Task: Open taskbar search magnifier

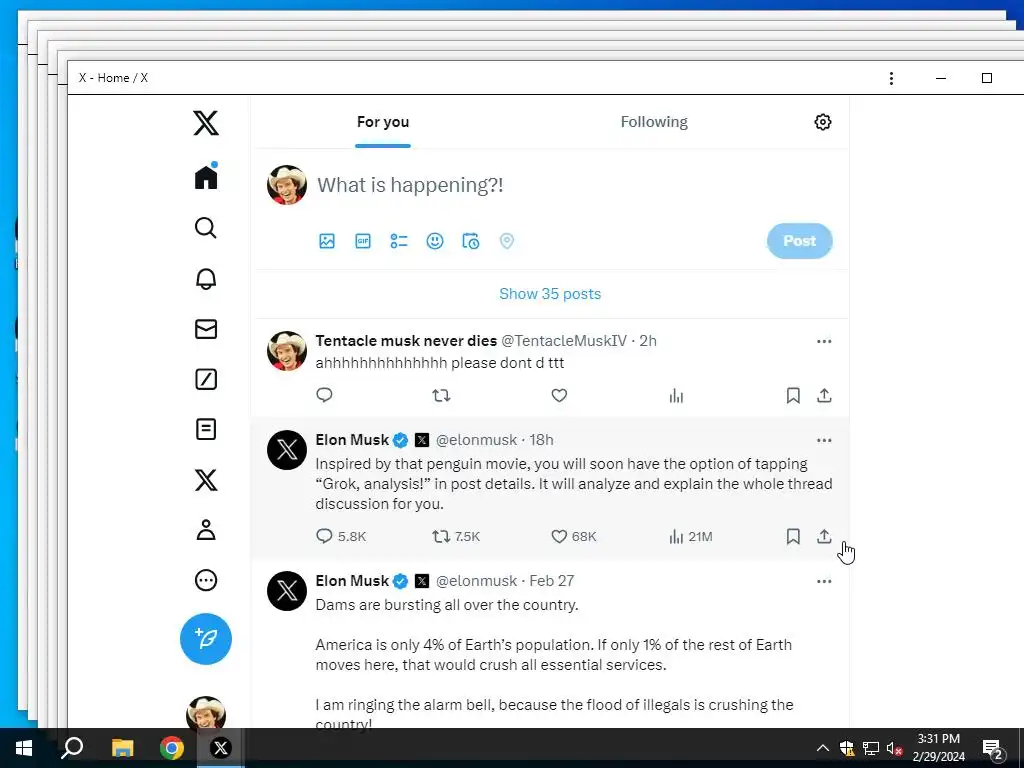Action: pos(72,748)
